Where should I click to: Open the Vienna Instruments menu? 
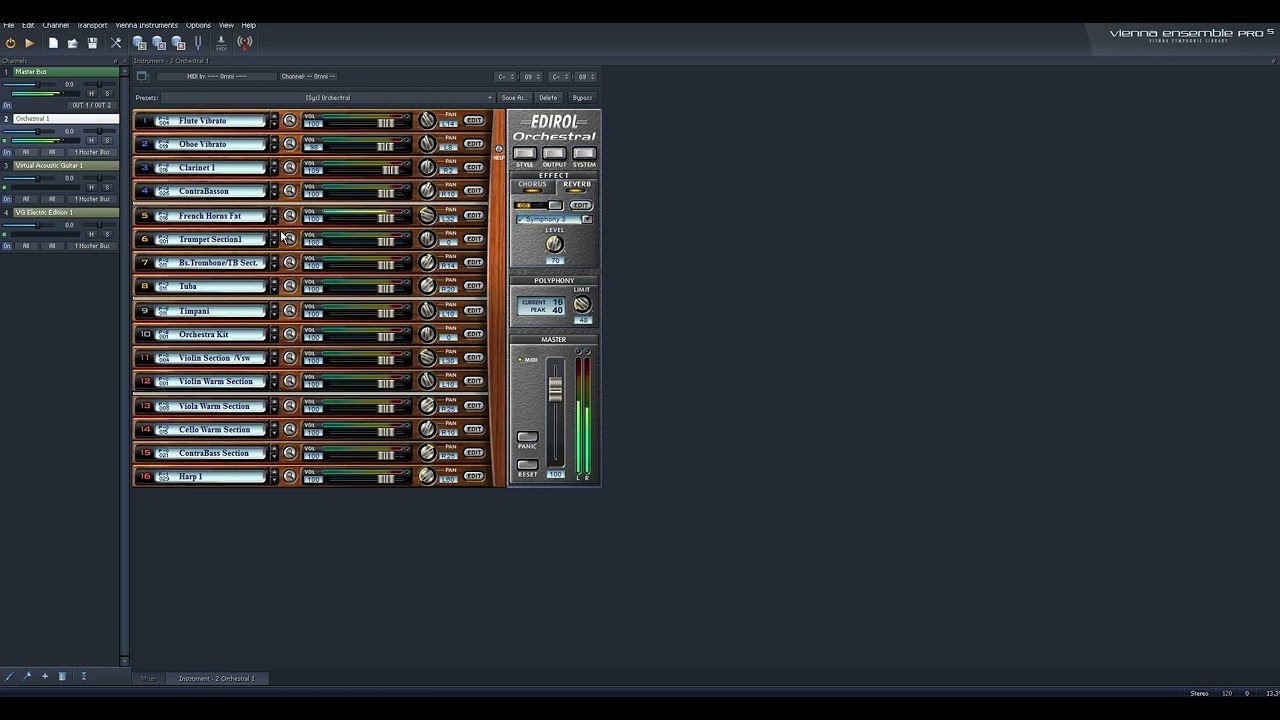click(x=146, y=25)
